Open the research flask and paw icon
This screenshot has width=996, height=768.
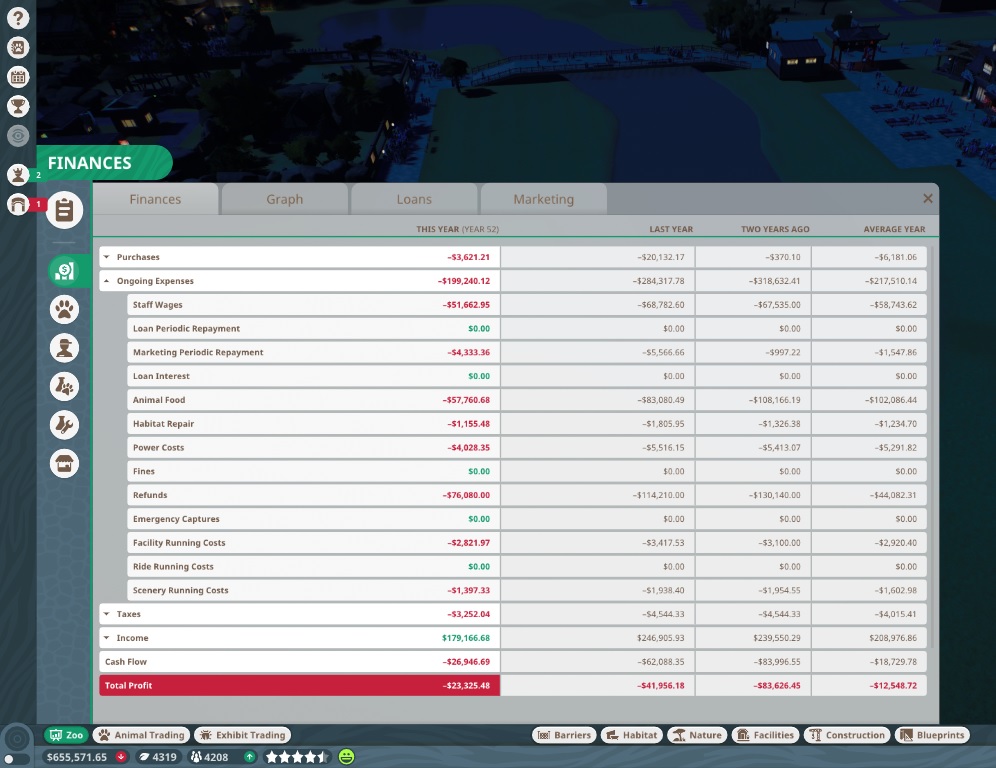pos(64,386)
